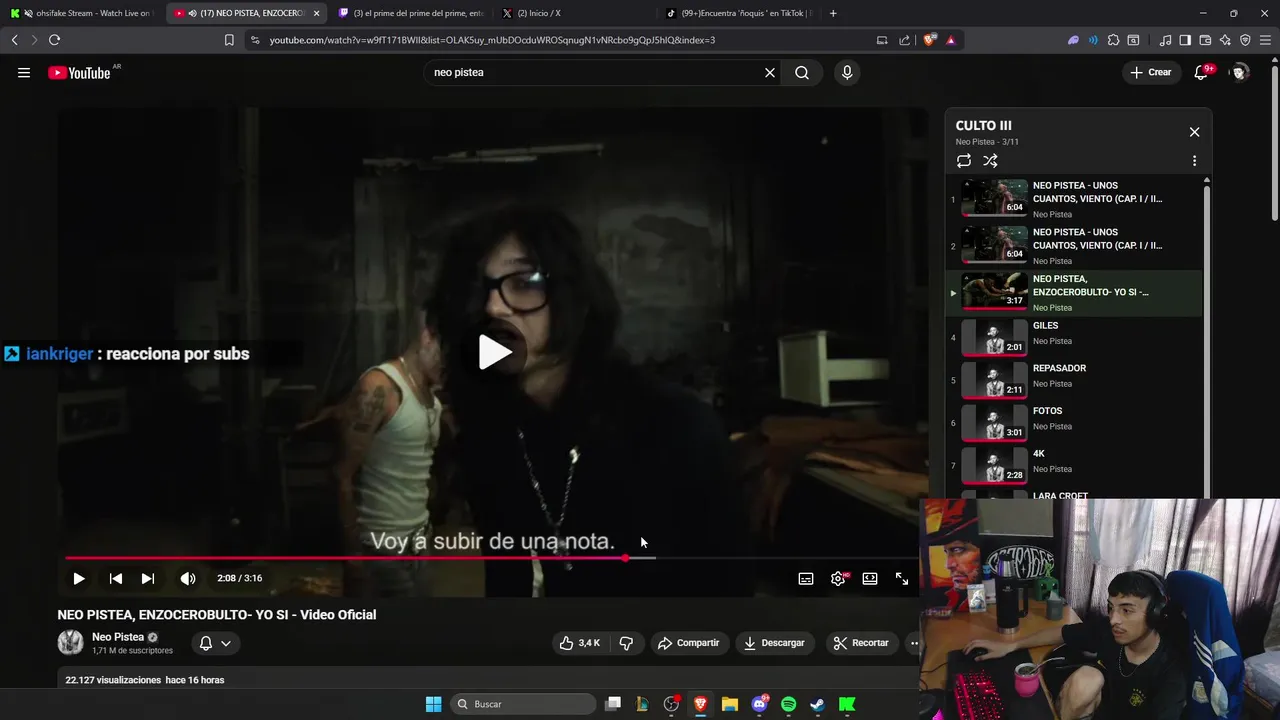Image resolution: width=1280 pixels, height=720 pixels.
Task: Click the progress bar scrubber dot
Action: (626, 558)
